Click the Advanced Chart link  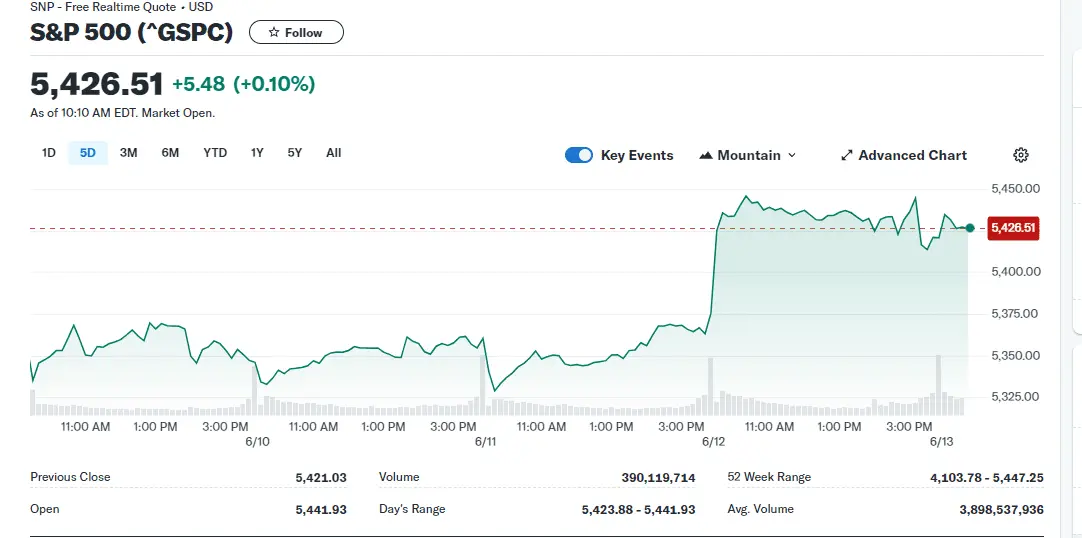(912, 156)
